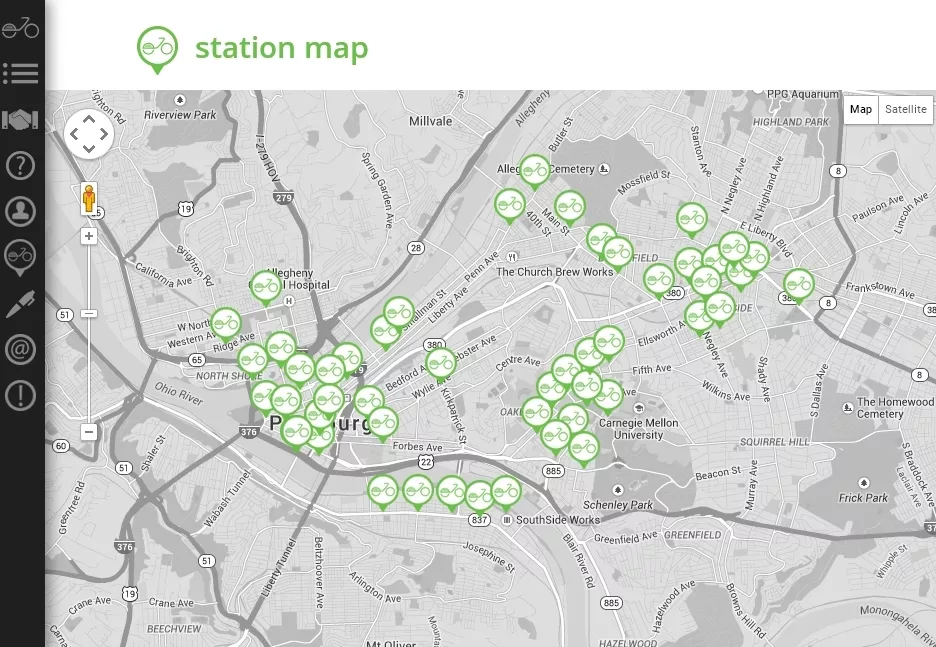This screenshot has width=936, height=647.
Task: Open the station marker nearest Frankstown Ave
Action: pyautogui.click(x=797, y=285)
